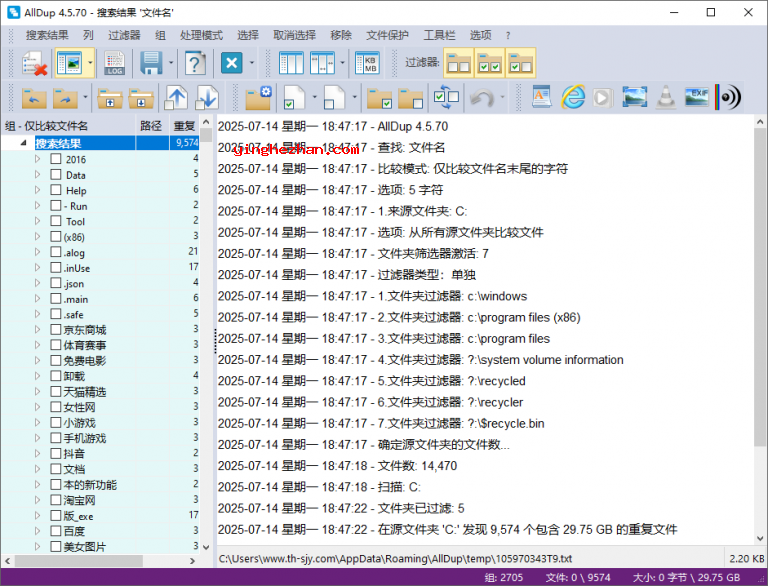Click the first filter folder icon
Viewport: 768px width, 586px height.
click(458, 63)
